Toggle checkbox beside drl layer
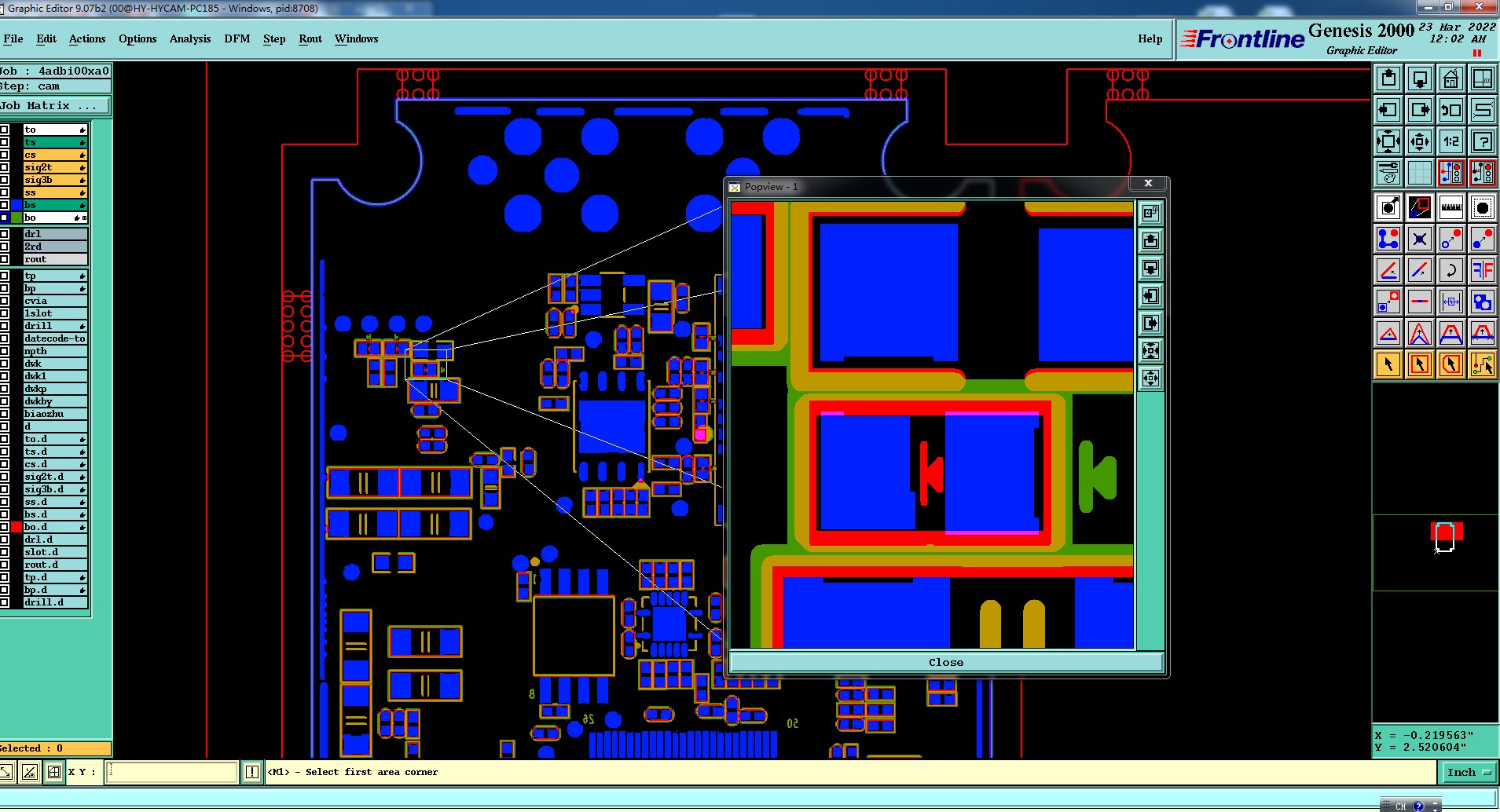 [x=5, y=234]
